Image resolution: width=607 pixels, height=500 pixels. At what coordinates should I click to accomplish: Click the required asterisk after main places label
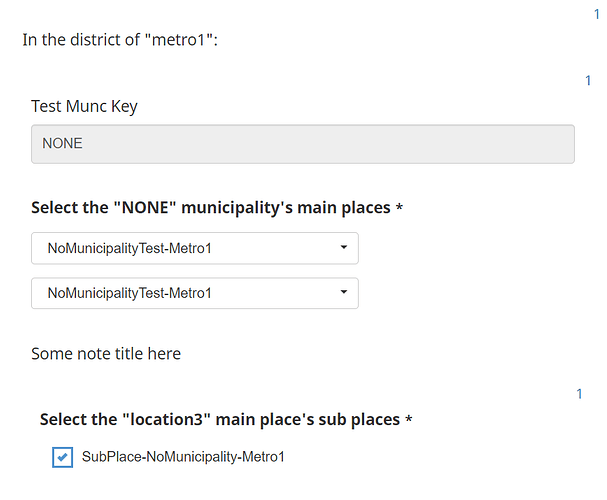pos(399,208)
